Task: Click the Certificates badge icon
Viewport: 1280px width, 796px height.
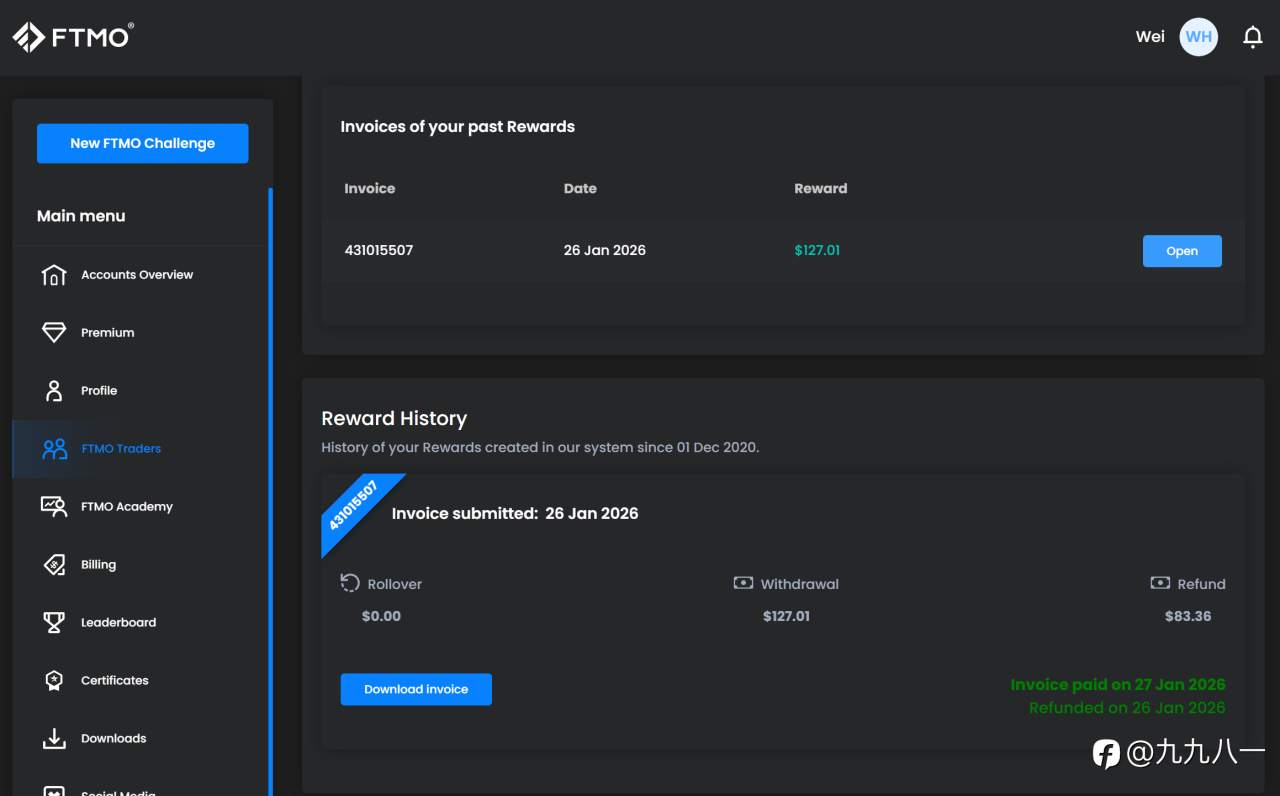Action: 54,681
